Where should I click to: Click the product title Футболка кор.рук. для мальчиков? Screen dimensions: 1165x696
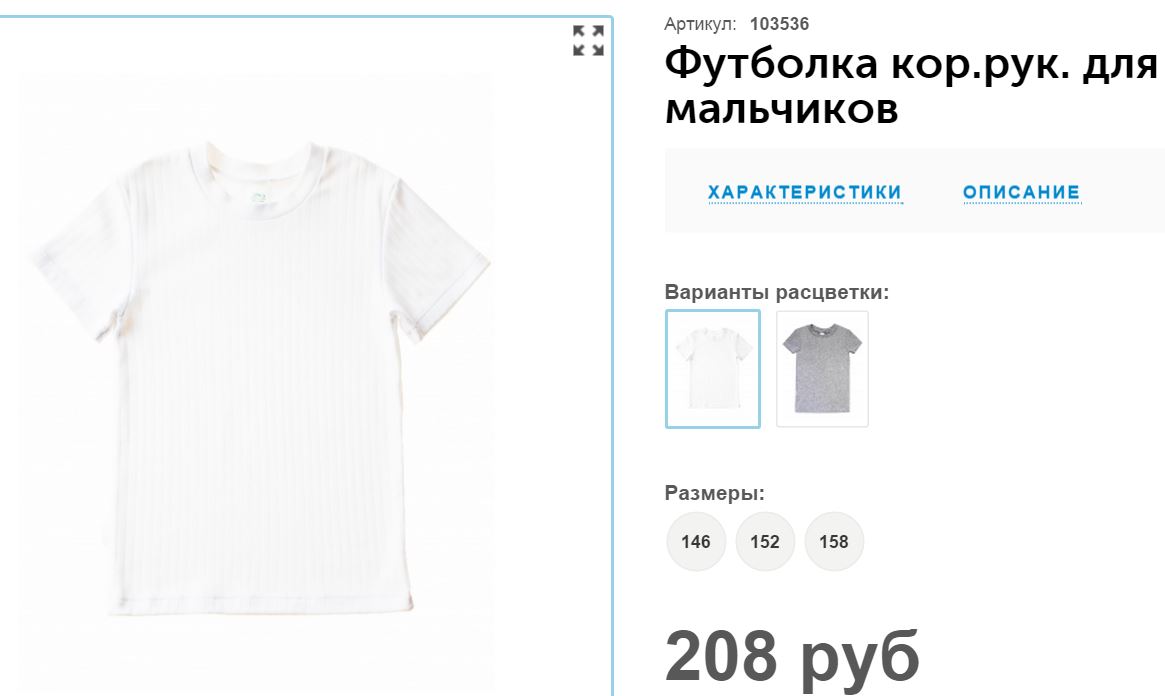(x=912, y=85)
